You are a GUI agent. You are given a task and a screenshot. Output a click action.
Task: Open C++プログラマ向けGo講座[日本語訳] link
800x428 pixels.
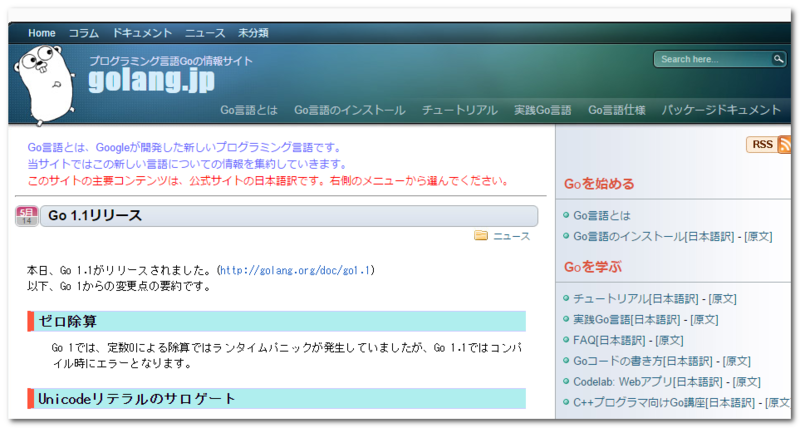coord(664,402)
